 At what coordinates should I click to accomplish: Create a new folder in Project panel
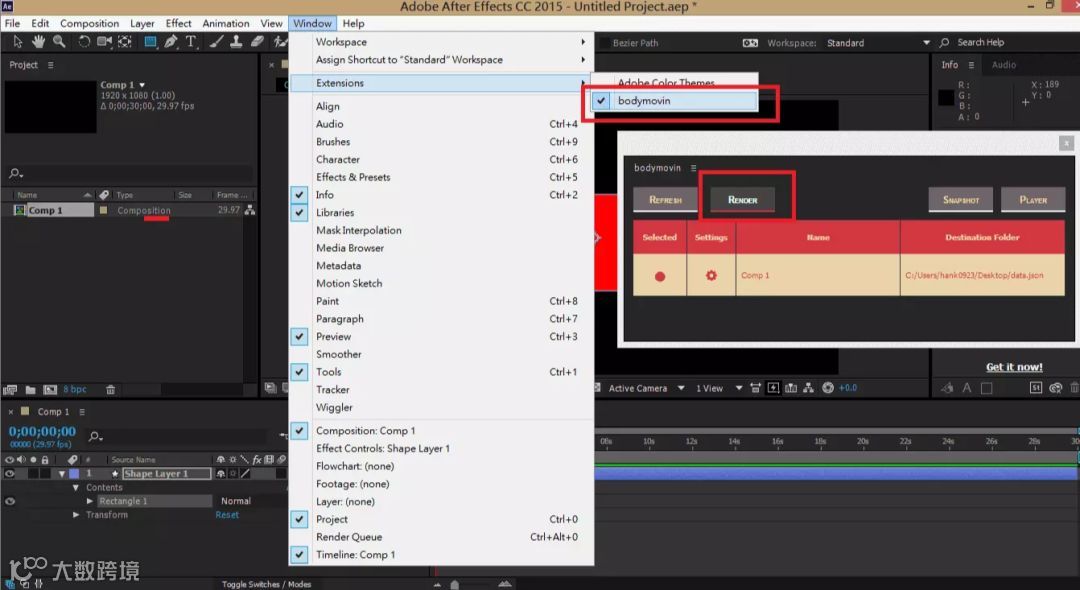pos(30,390)
